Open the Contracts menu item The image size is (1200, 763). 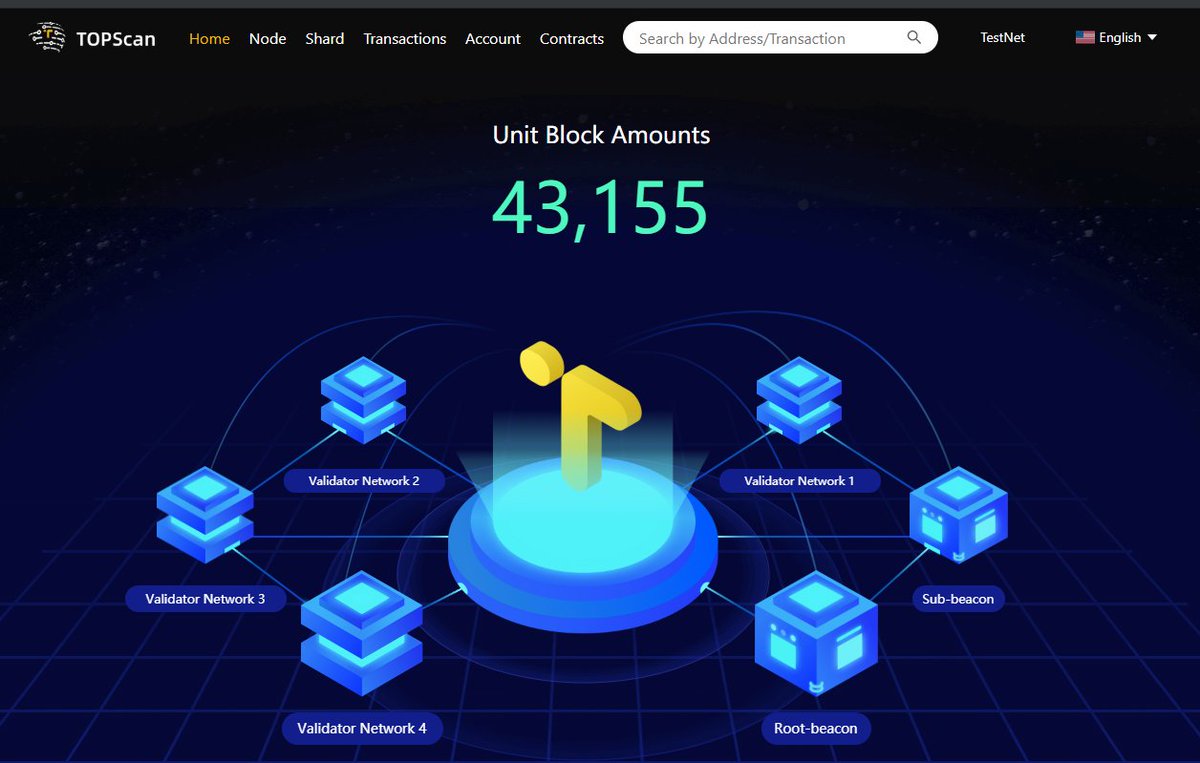(572, 39)
